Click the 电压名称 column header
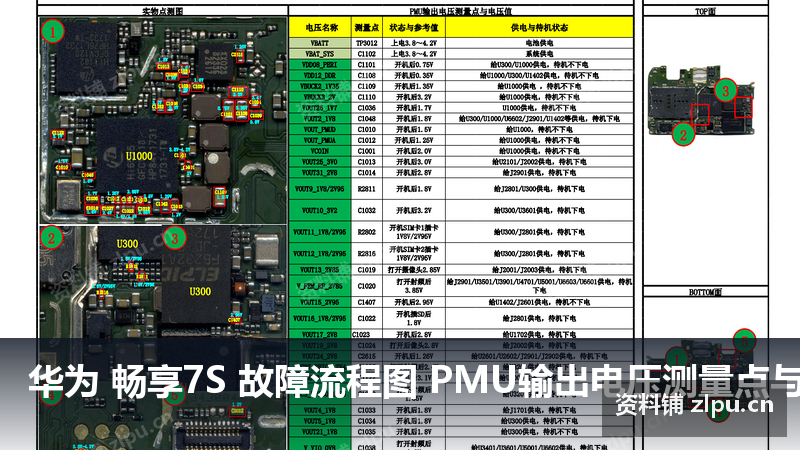Screen dimensions: 800x450 [x=320, y=28]
